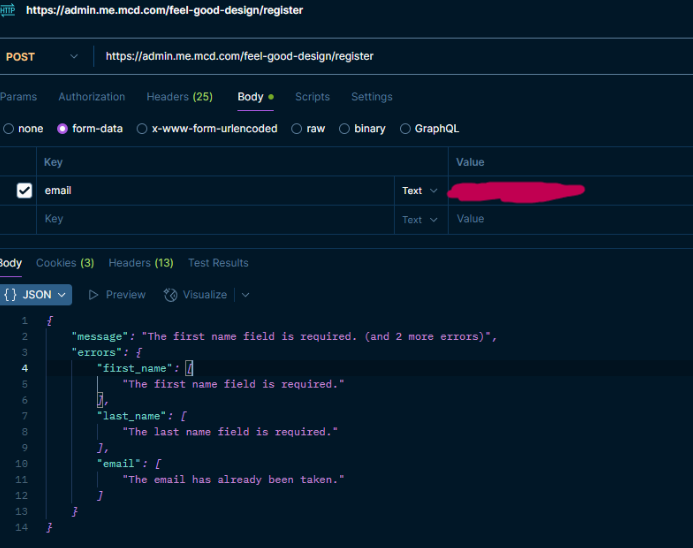The height and width of the screenshot is (548, 693).
Task: Click the HTTP request icon in title
Action: coord(8,10)
